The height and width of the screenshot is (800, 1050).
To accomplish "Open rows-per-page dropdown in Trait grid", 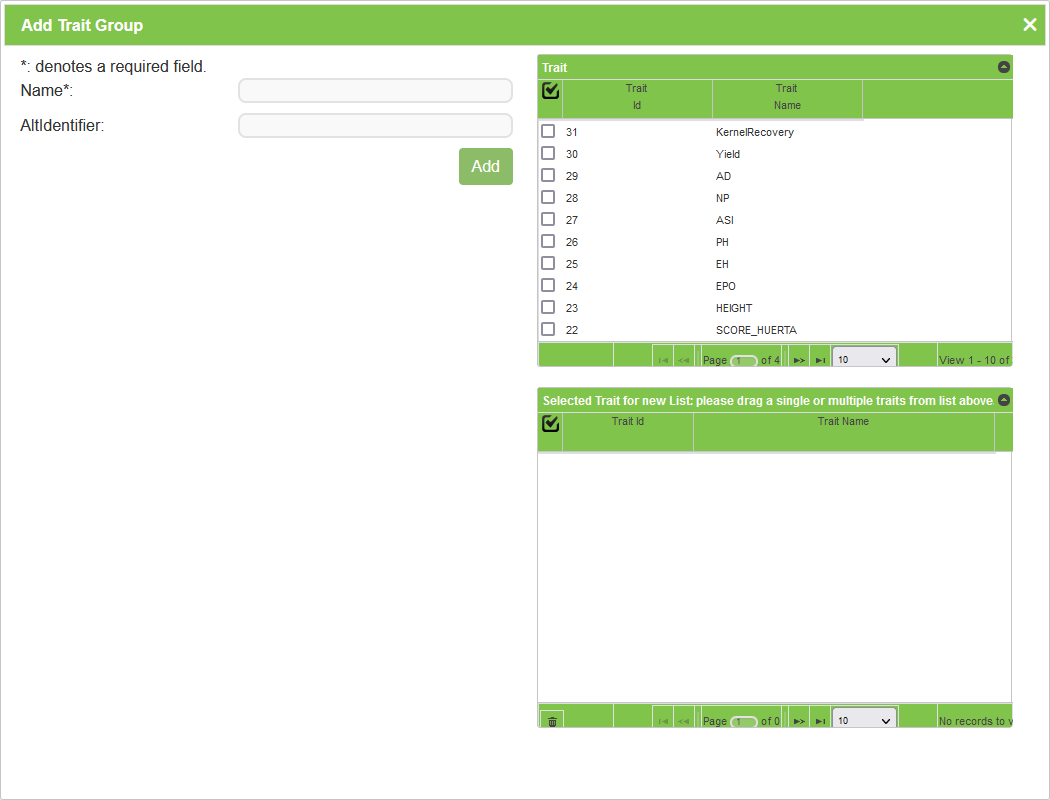I will 864,358.
